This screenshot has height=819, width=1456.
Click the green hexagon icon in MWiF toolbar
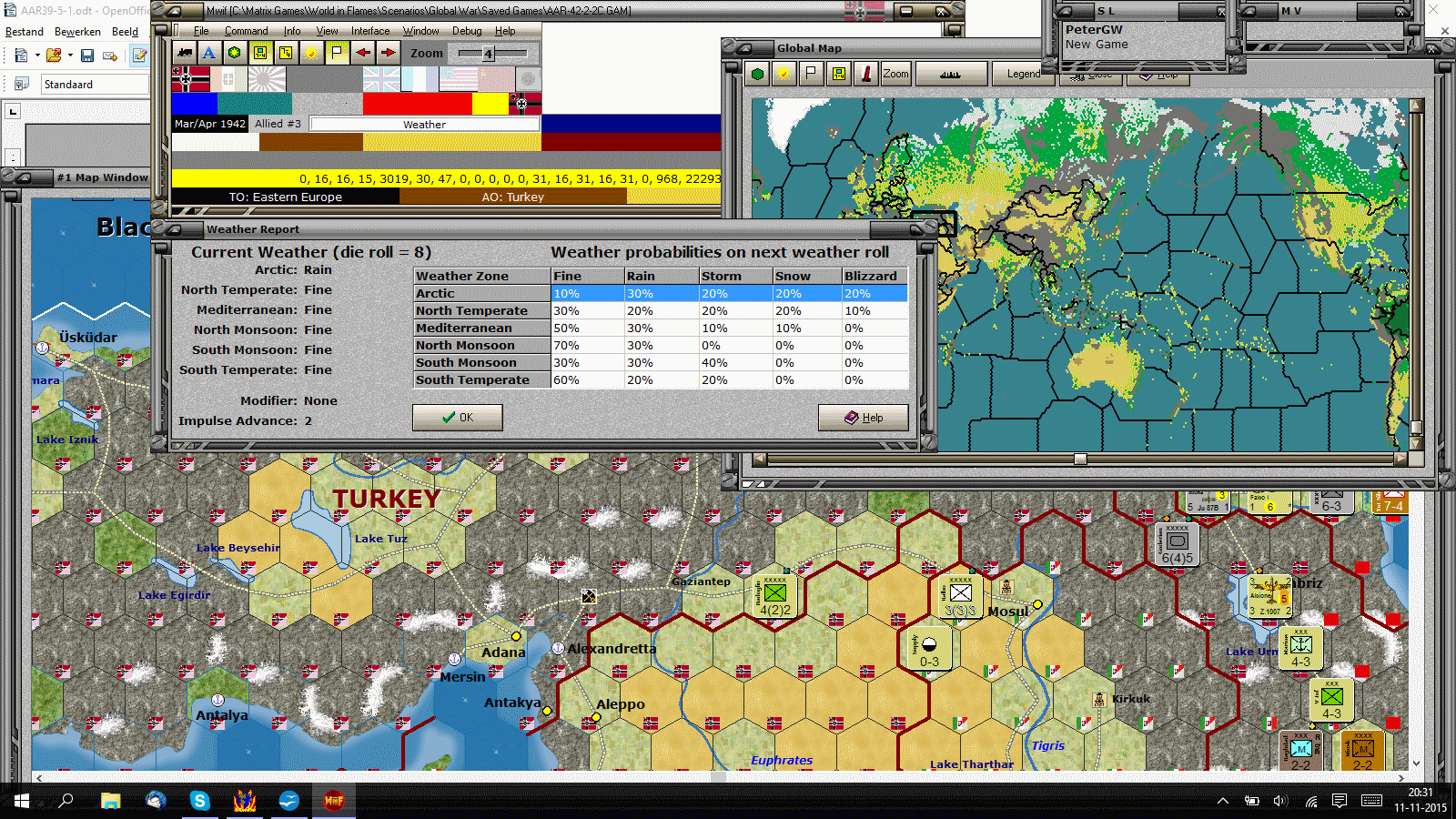[x=235, y=53]
